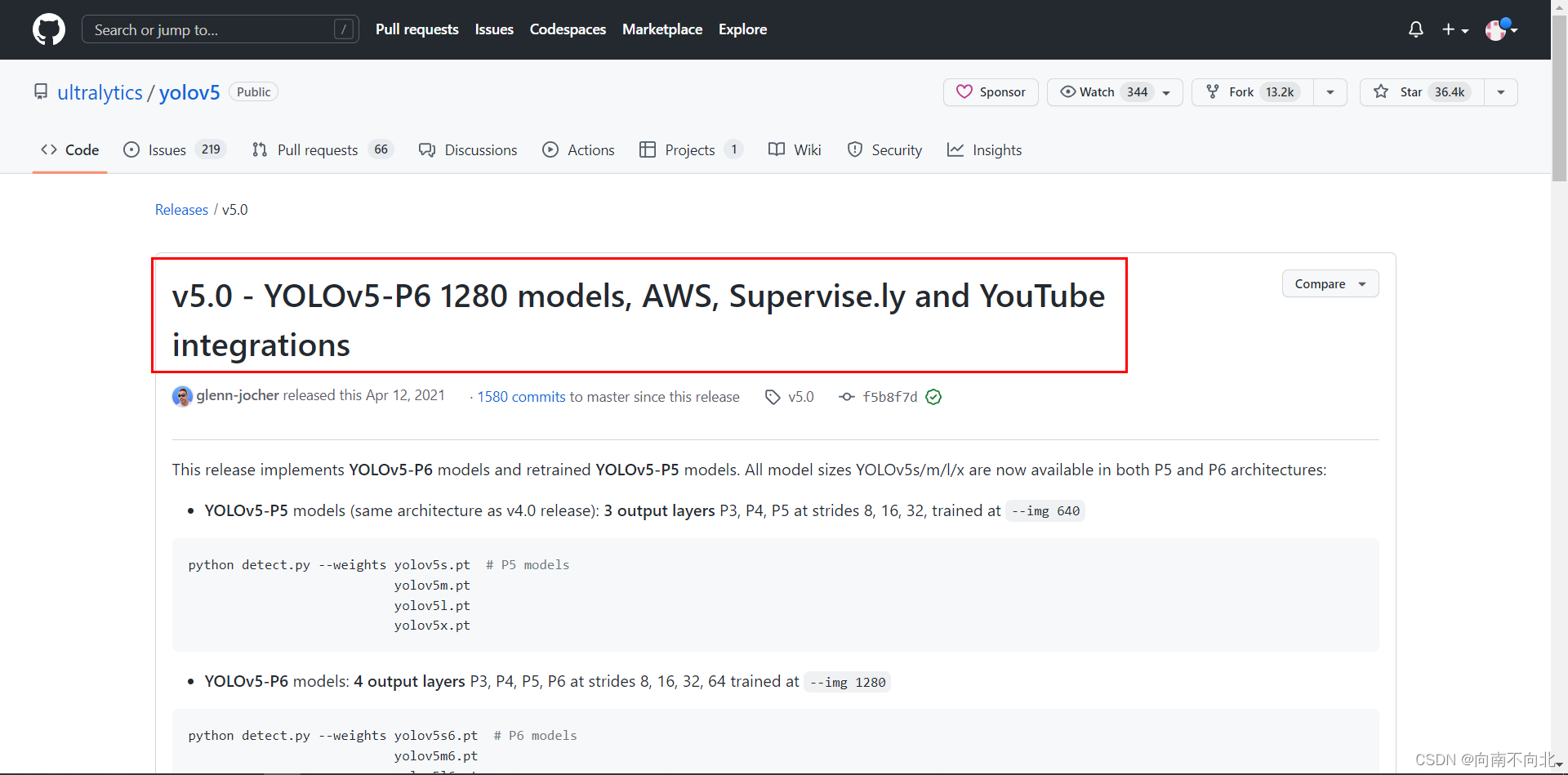The image size is (1568, 775).
Task: Click the '--img 640' inline code
Action: tap(1045, 511)
